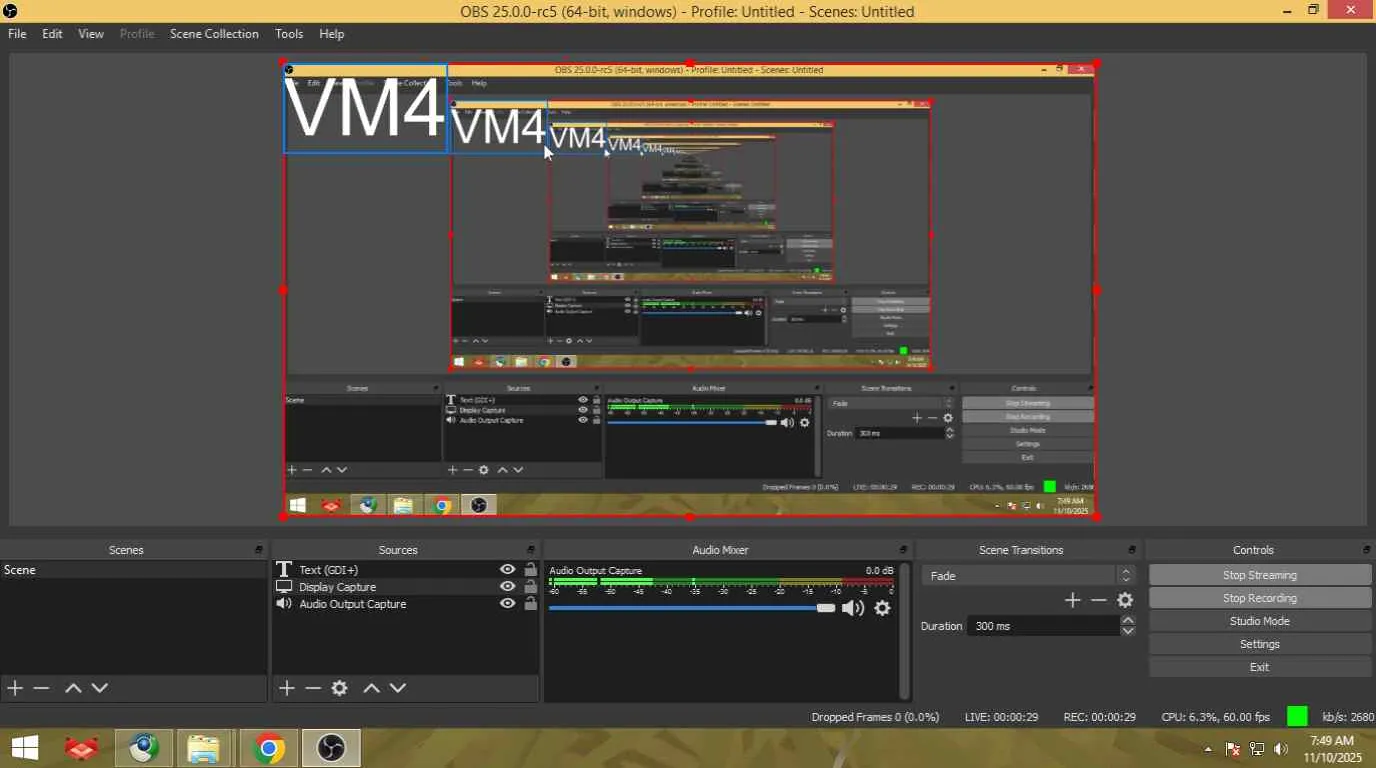Click the green status indicator in the status bar
The height and width of the screenshot is (768, 1376).
[x=1297, y=716]
